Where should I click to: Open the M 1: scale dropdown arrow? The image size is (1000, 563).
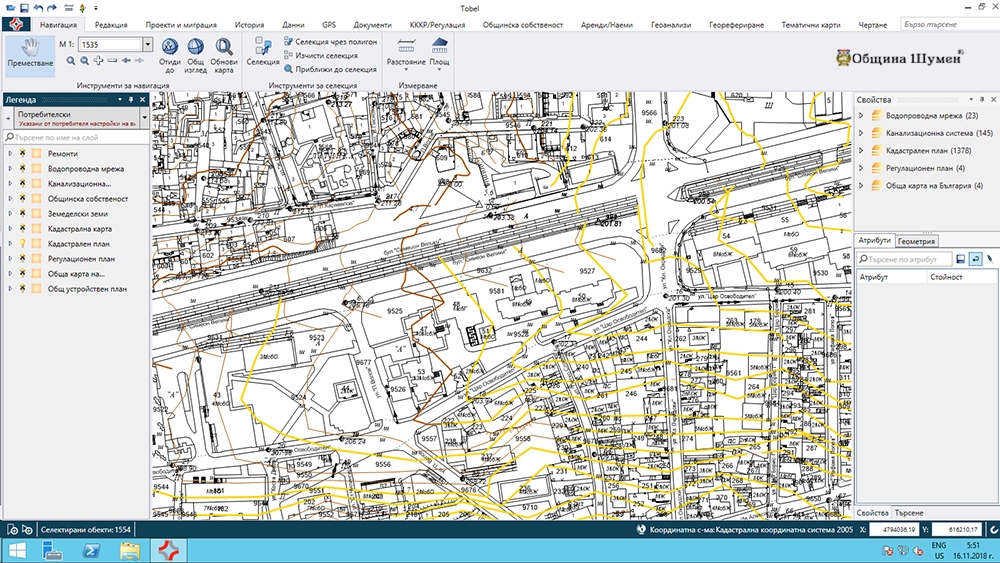[x=147, y=45]
